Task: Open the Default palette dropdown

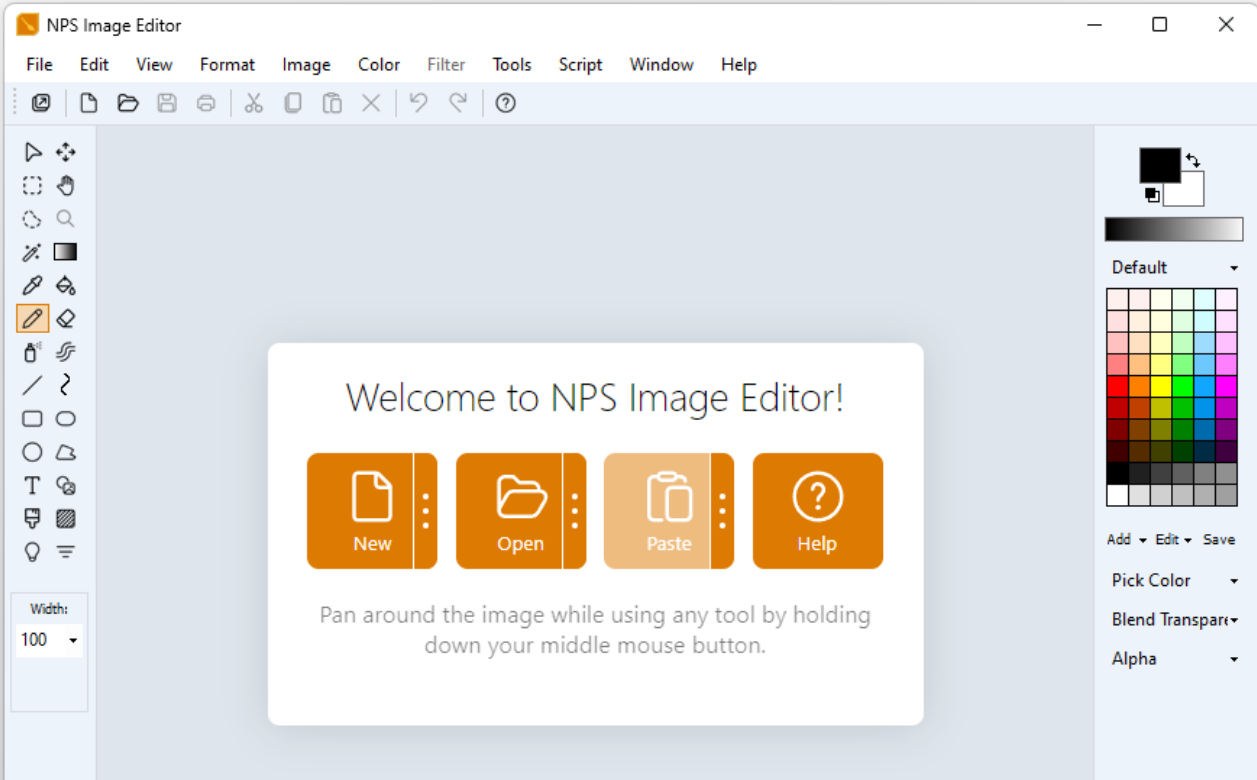Action: (1172, 267)
